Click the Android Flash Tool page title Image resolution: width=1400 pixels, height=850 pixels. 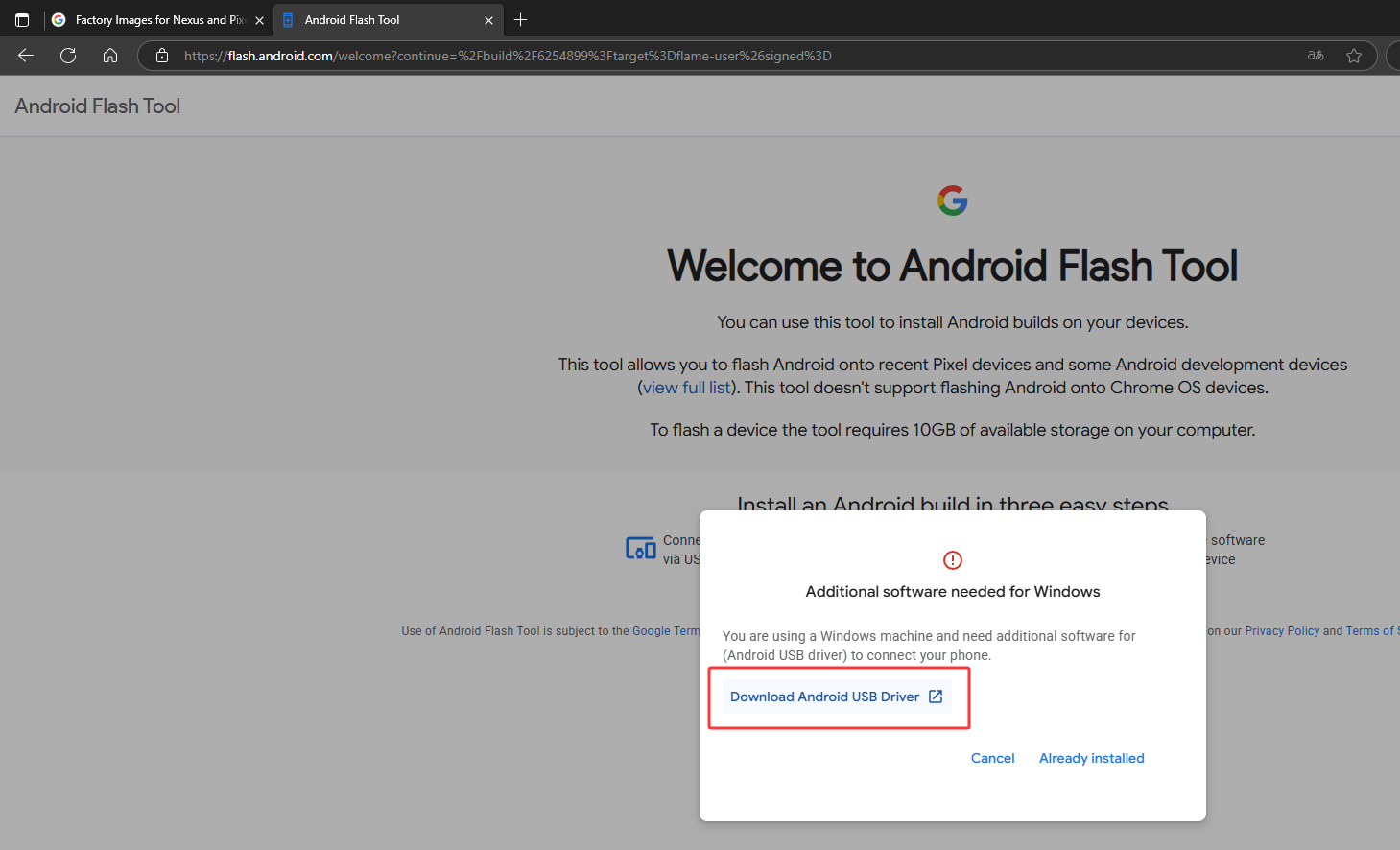[x=98, y=106]
